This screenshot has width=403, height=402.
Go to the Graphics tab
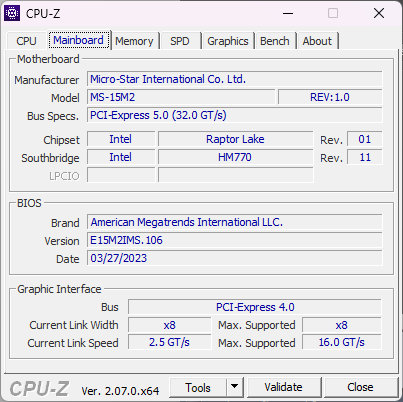tap(228, 41)
